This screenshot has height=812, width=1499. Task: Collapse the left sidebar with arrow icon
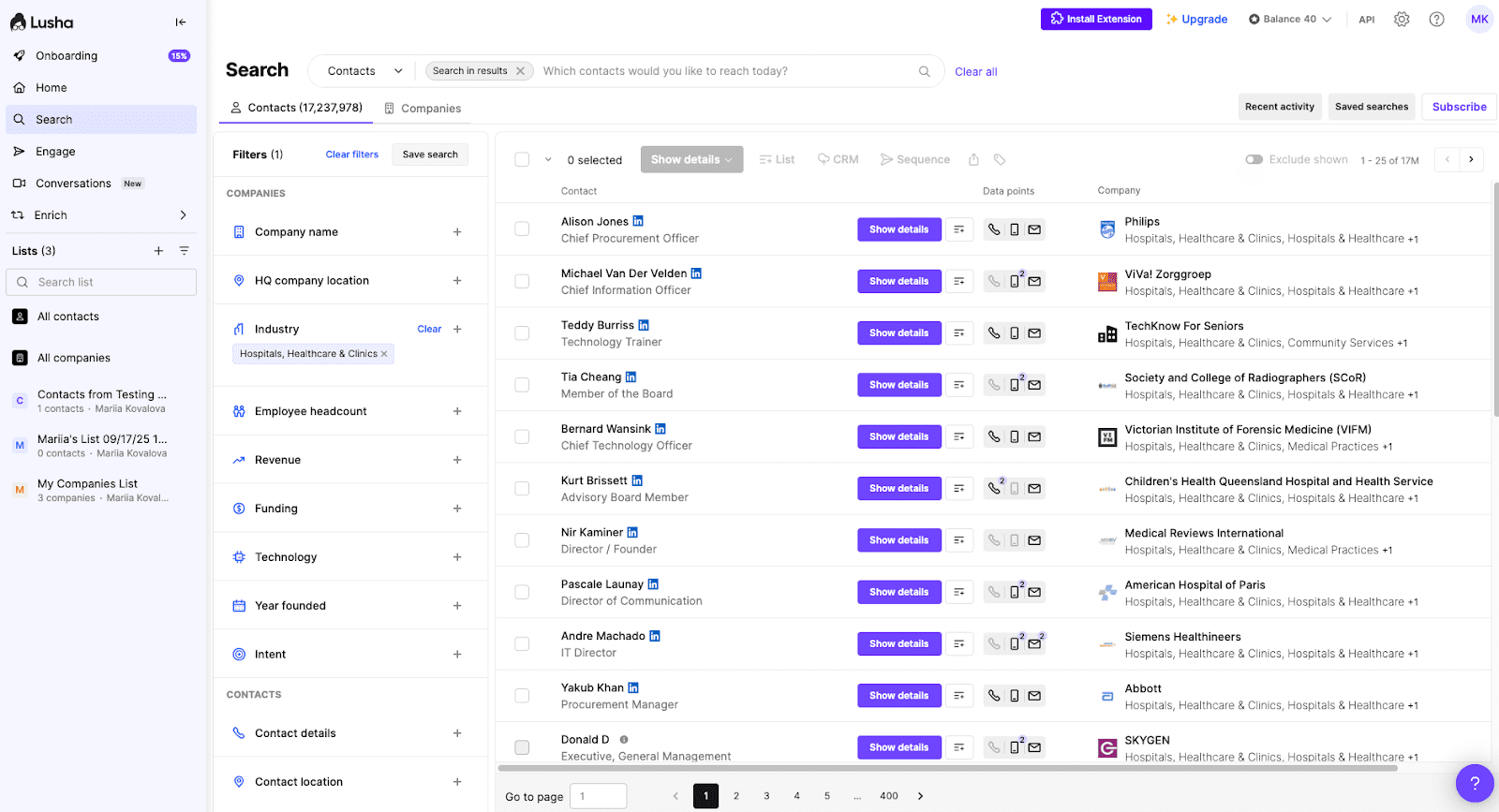(x=181, y=22)
